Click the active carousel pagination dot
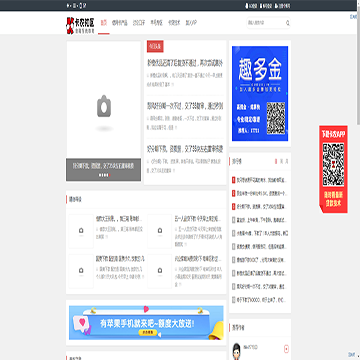Image resolution: width=360 pixels, height=360 pixels. [110, 175]
